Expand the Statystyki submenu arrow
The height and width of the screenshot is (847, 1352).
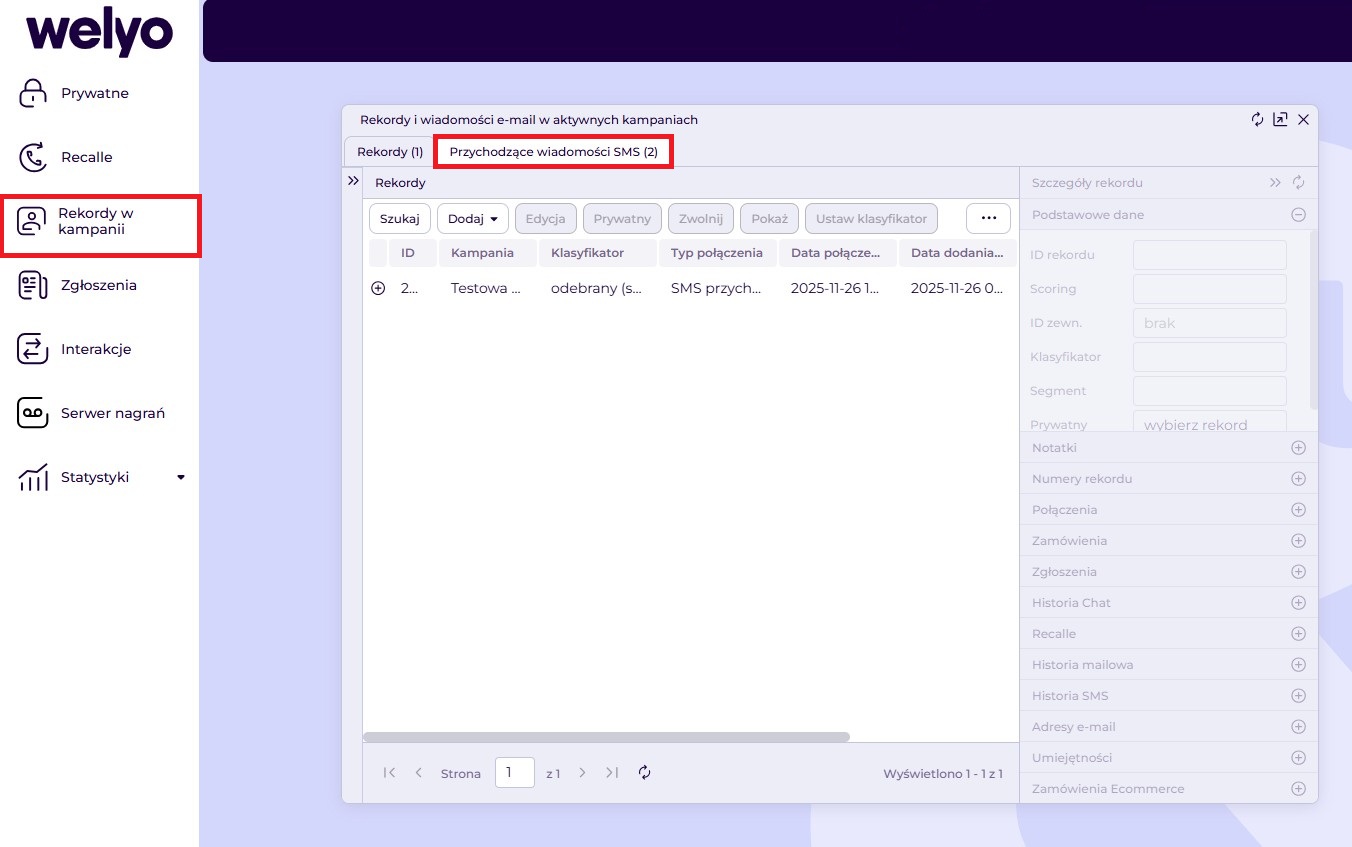181,478
